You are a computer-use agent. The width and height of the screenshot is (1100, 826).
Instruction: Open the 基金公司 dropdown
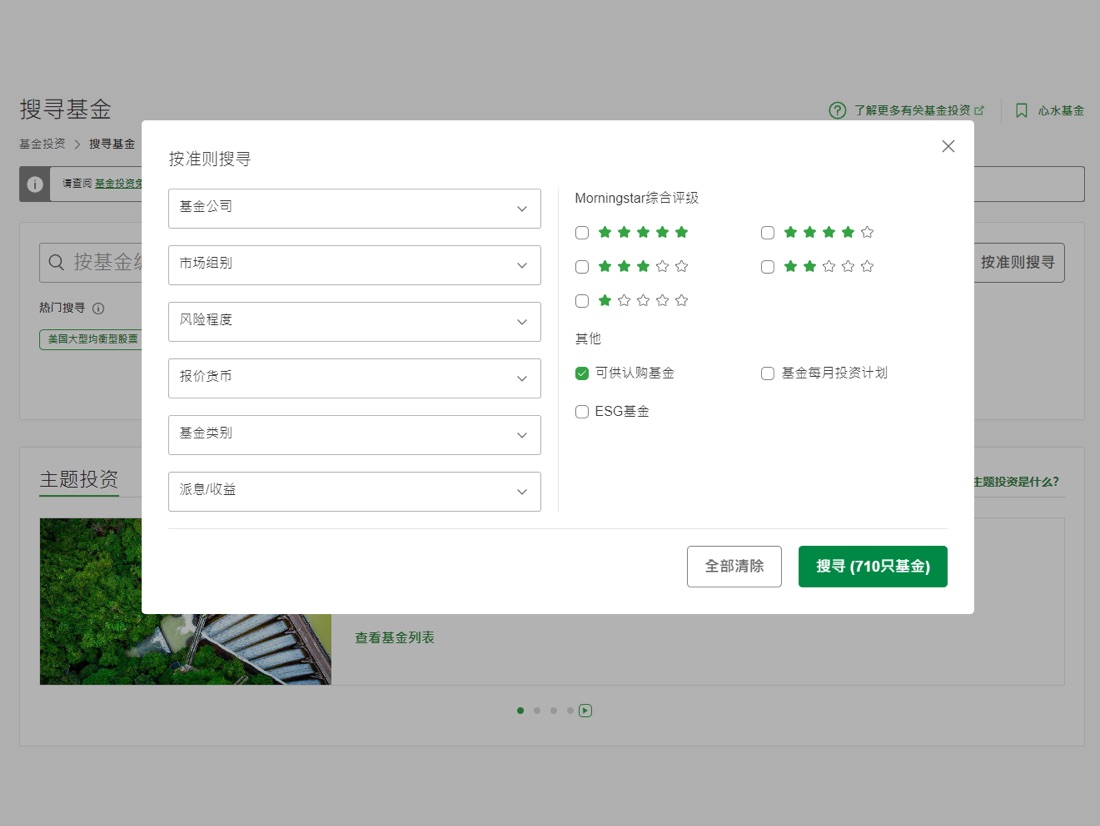tap(354, 208)
